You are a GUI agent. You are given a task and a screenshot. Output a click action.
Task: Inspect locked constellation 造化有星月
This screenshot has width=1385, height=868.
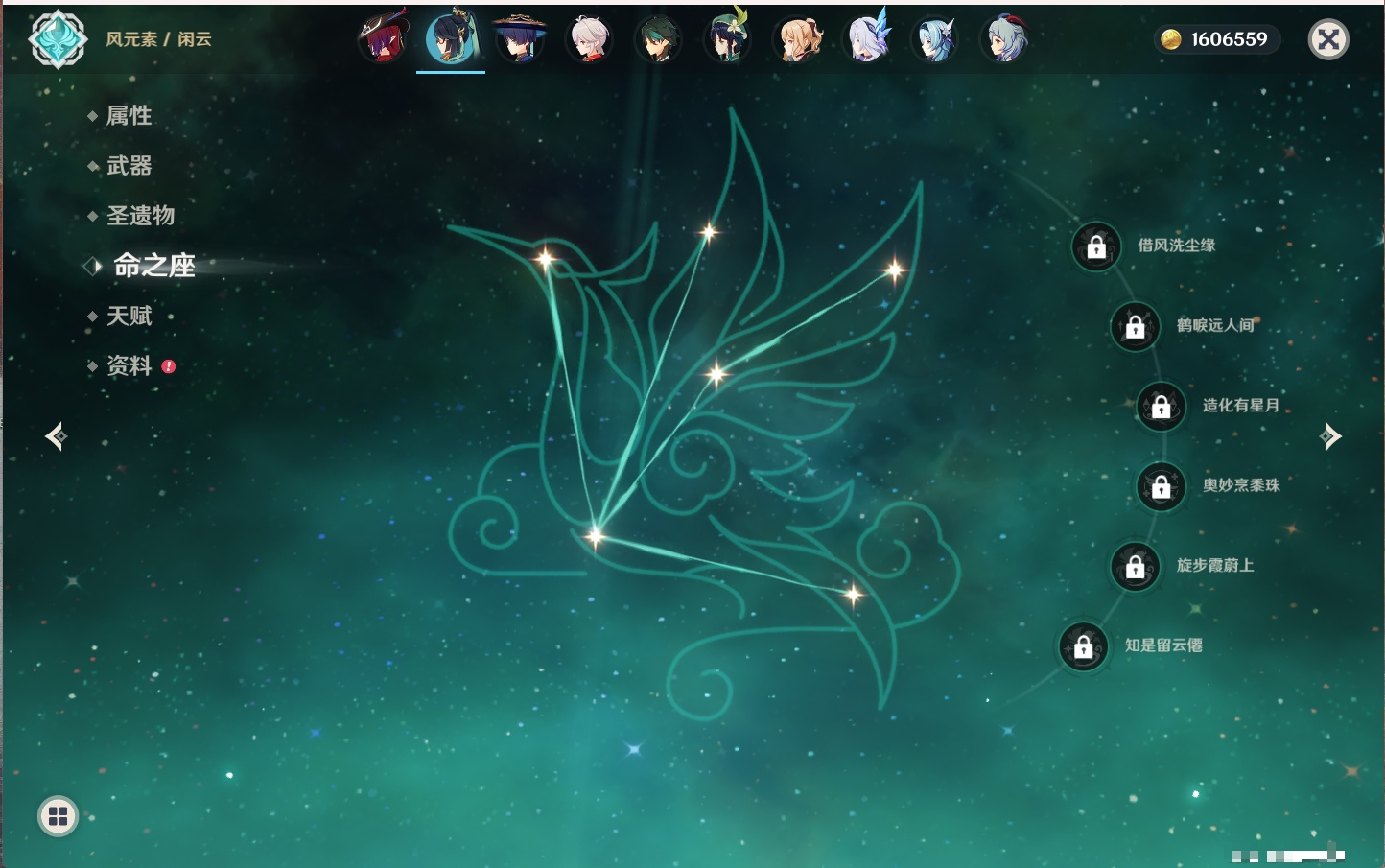coord(1161,407)
